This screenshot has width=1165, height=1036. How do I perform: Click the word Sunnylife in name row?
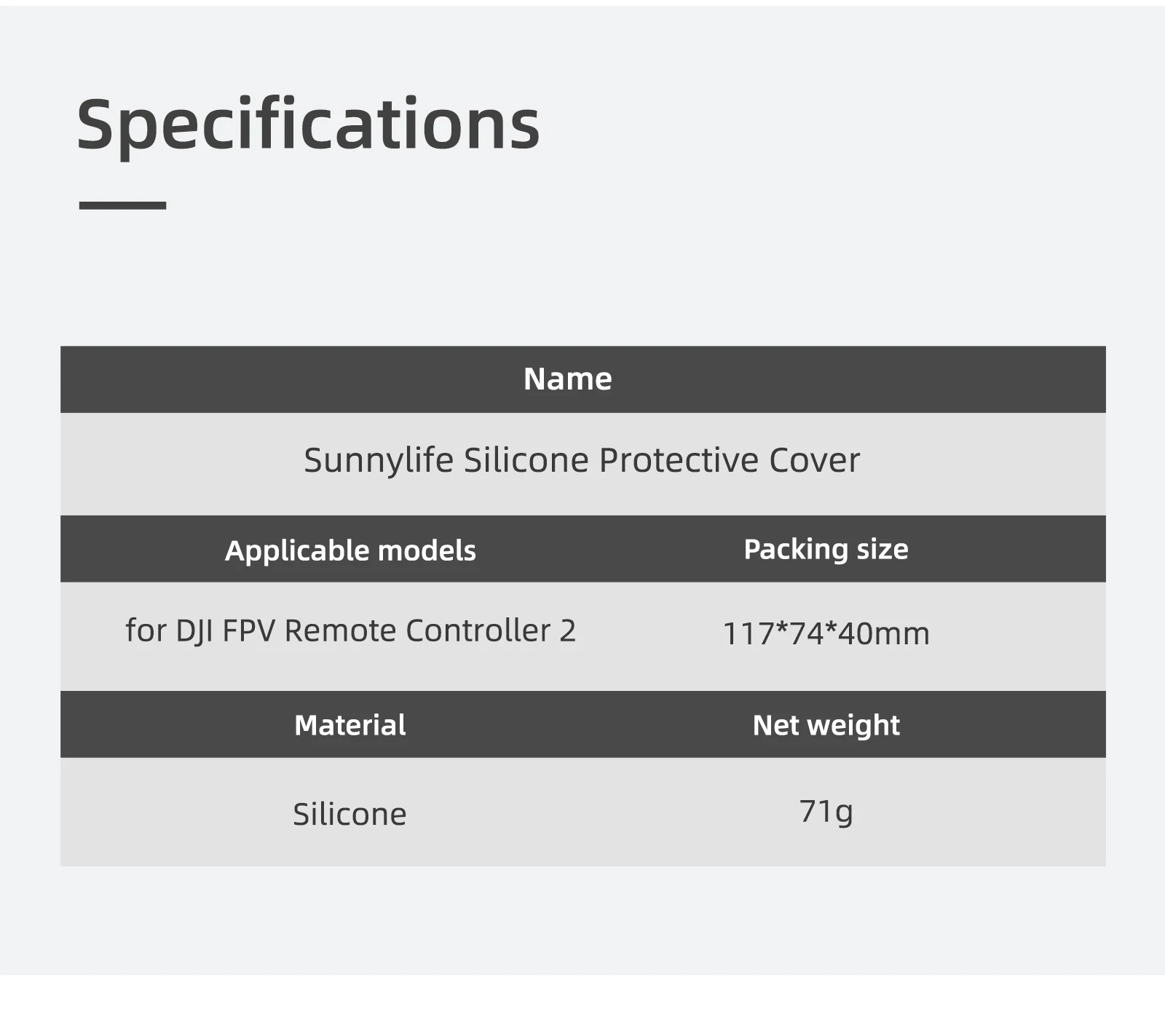click(379, 461)
